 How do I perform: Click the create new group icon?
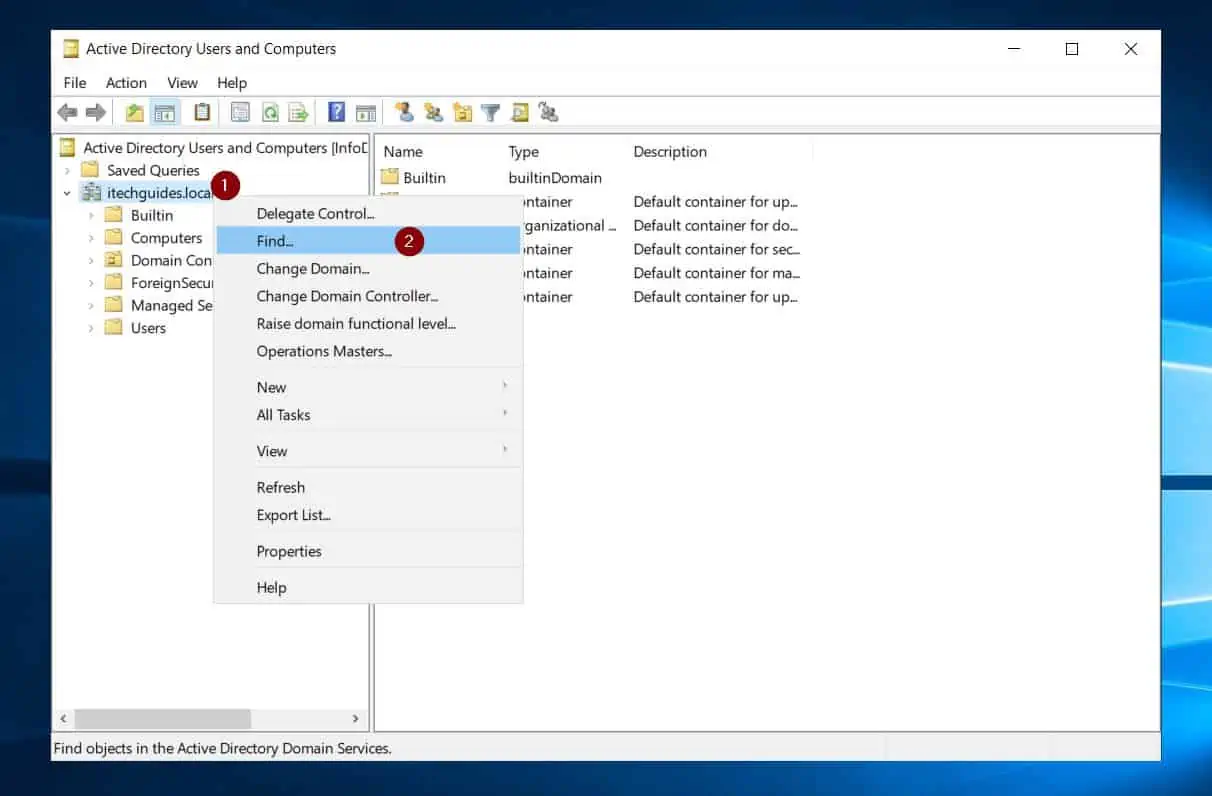coord(433,113)
